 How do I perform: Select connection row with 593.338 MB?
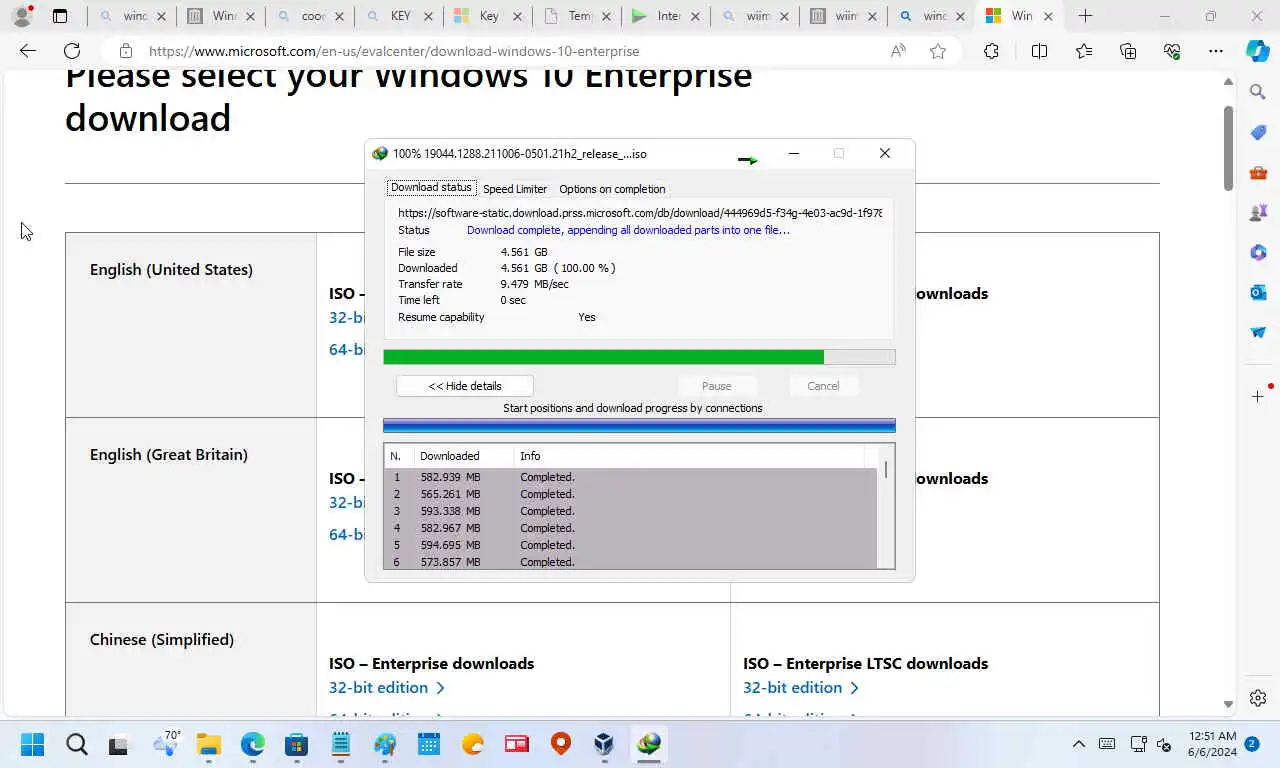point(630,511)
